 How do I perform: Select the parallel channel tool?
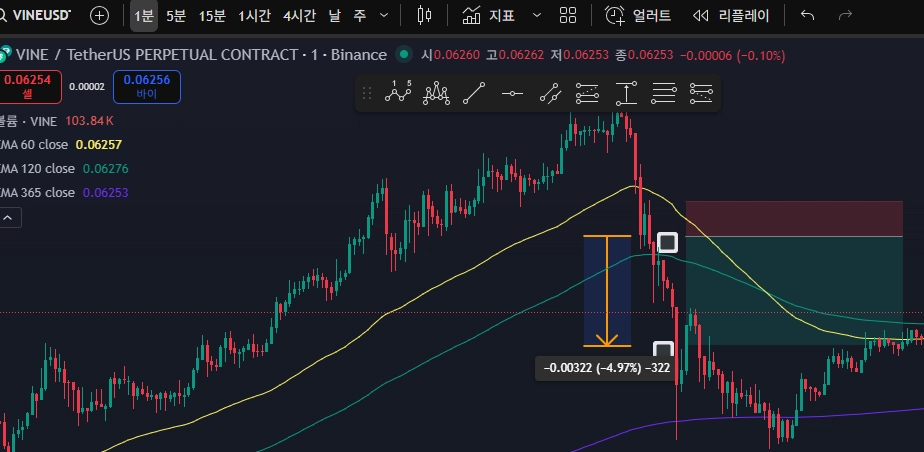pos(550,94)
